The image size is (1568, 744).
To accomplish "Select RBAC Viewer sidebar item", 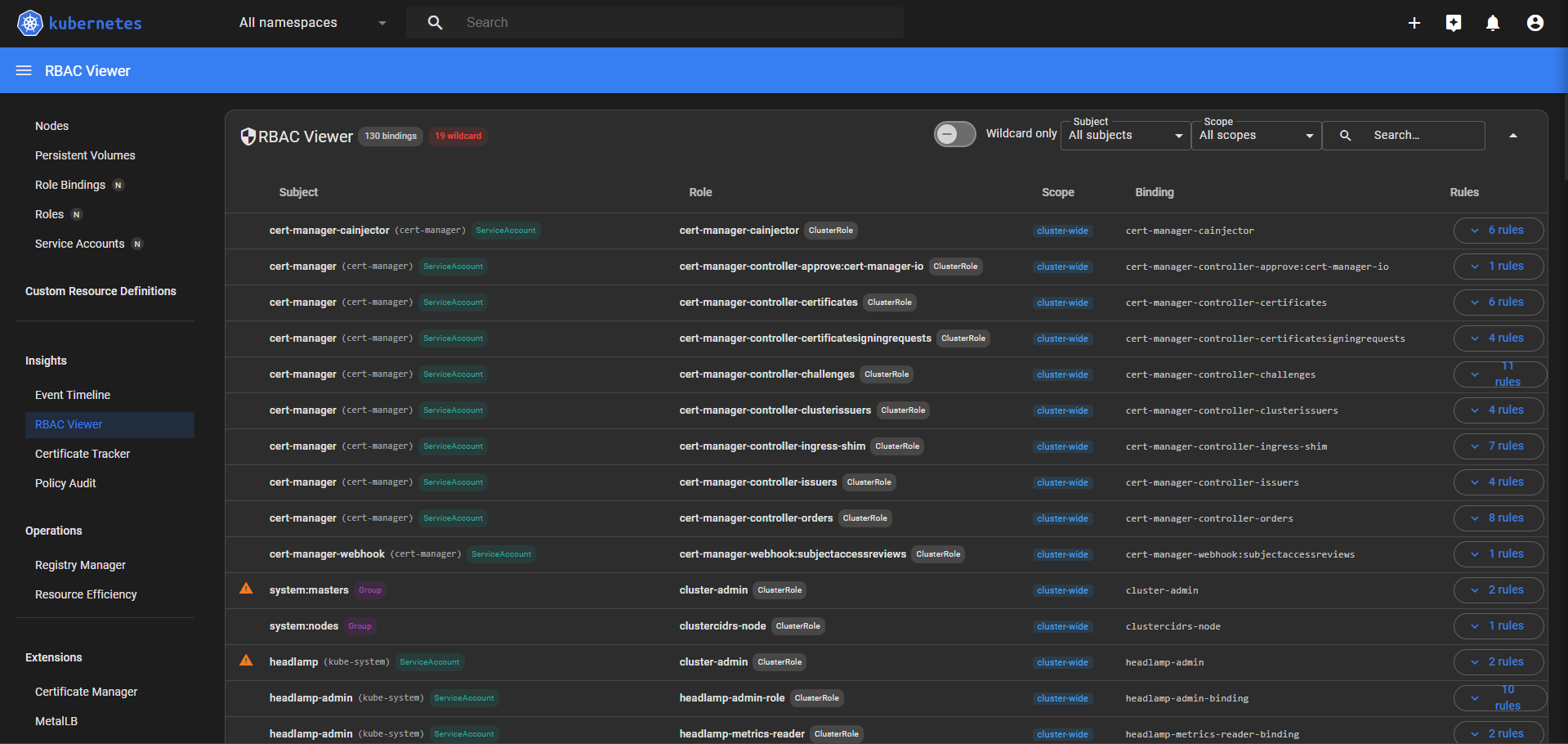I will (109, 424).
